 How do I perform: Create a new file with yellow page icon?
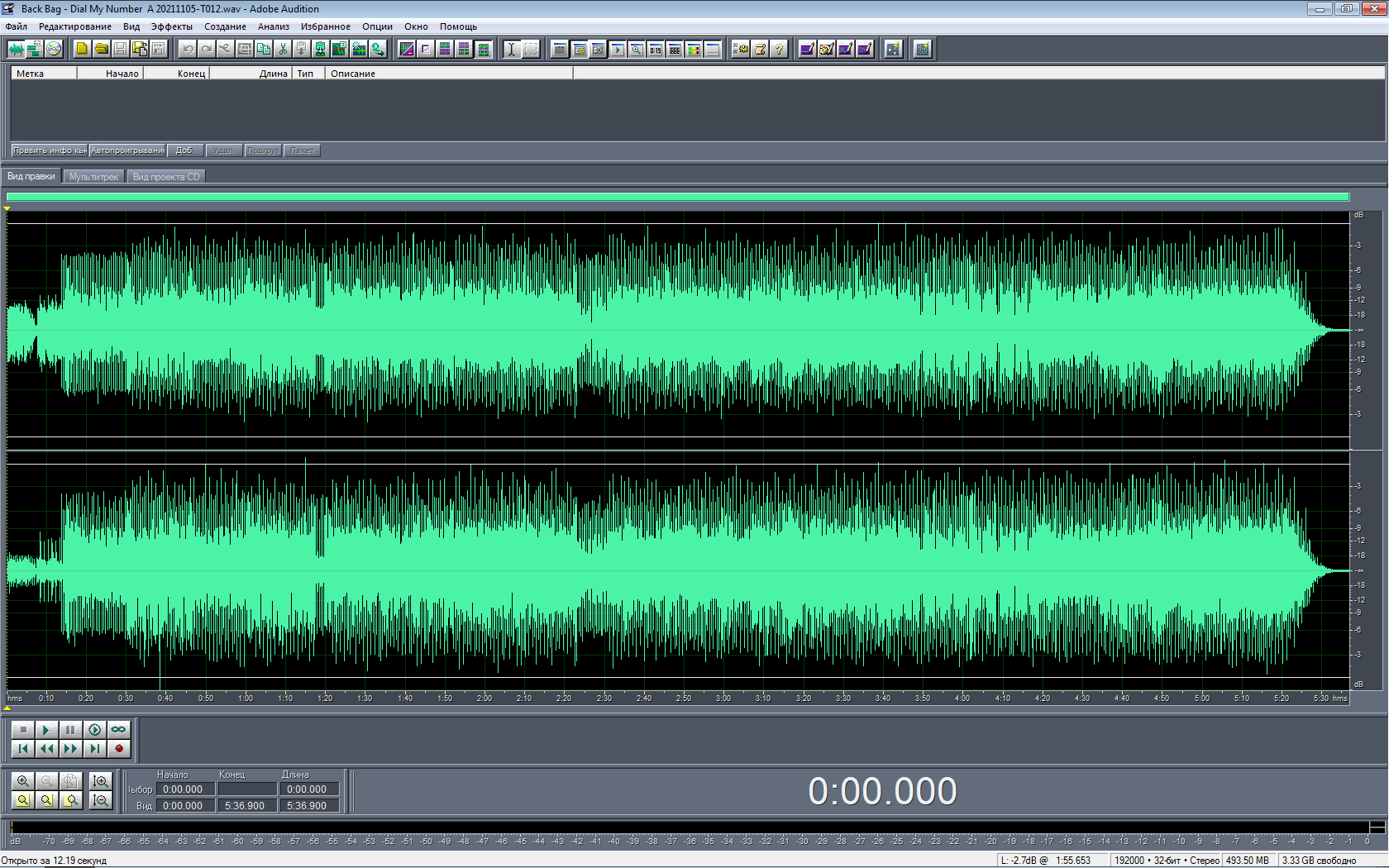82,50
